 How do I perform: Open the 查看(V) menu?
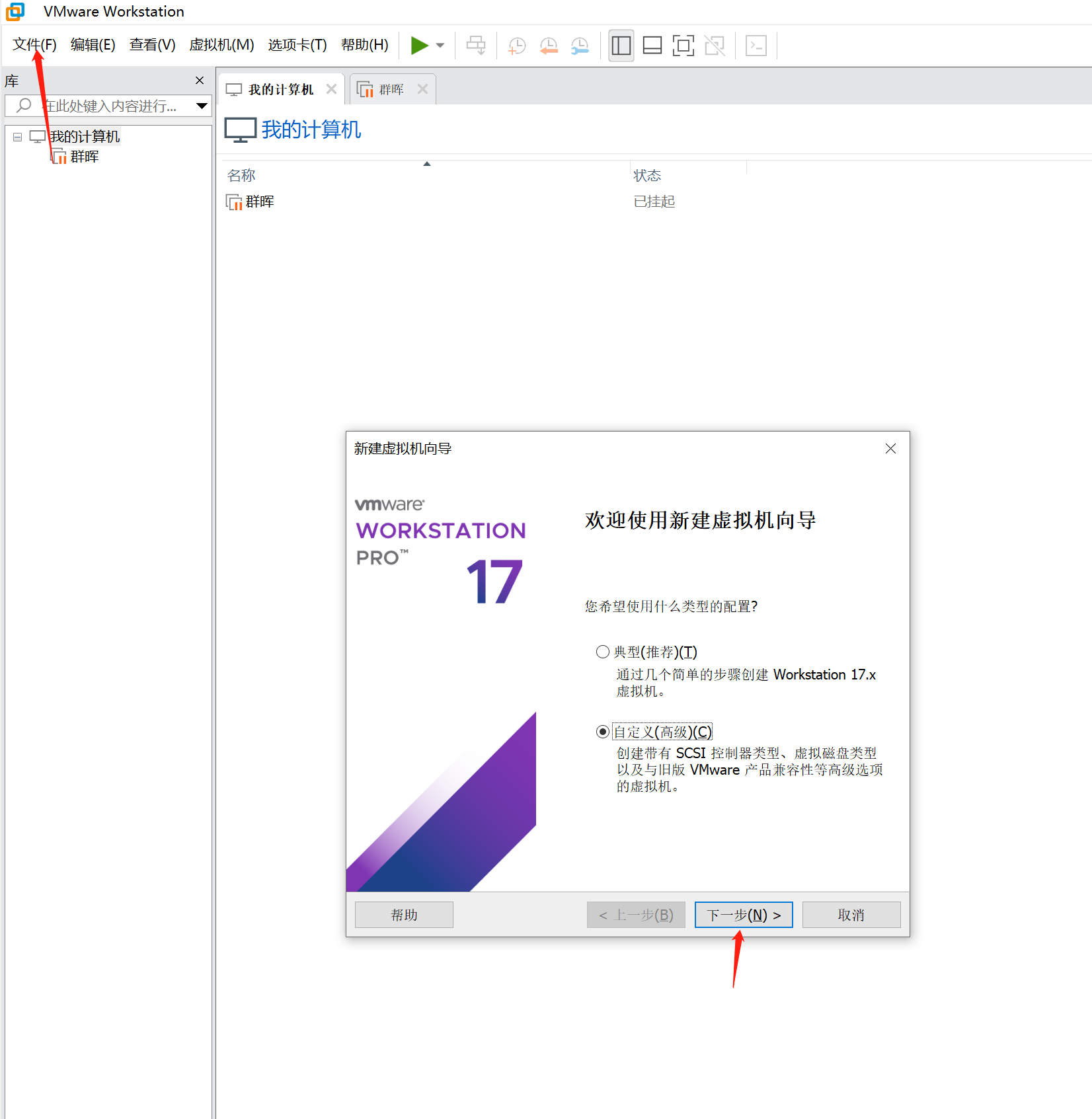(152, 45)
